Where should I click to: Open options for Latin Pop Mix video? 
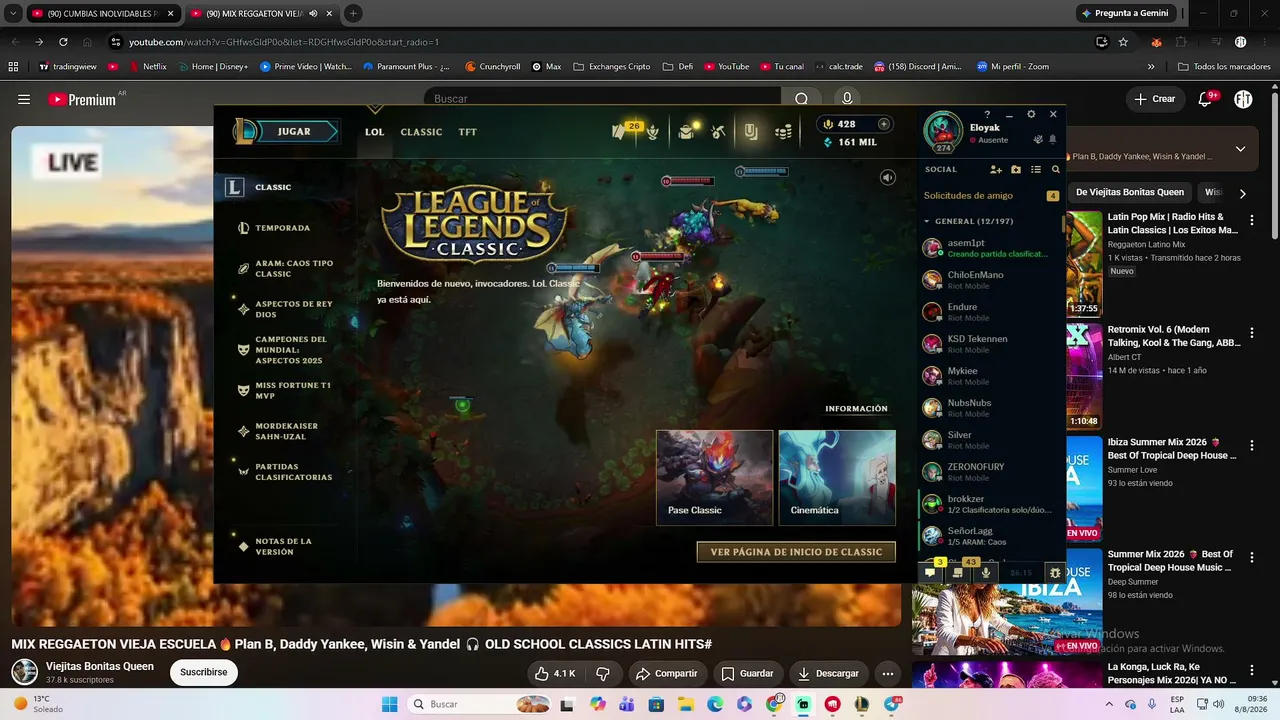pyautogui.click(x=1251, y=220)
